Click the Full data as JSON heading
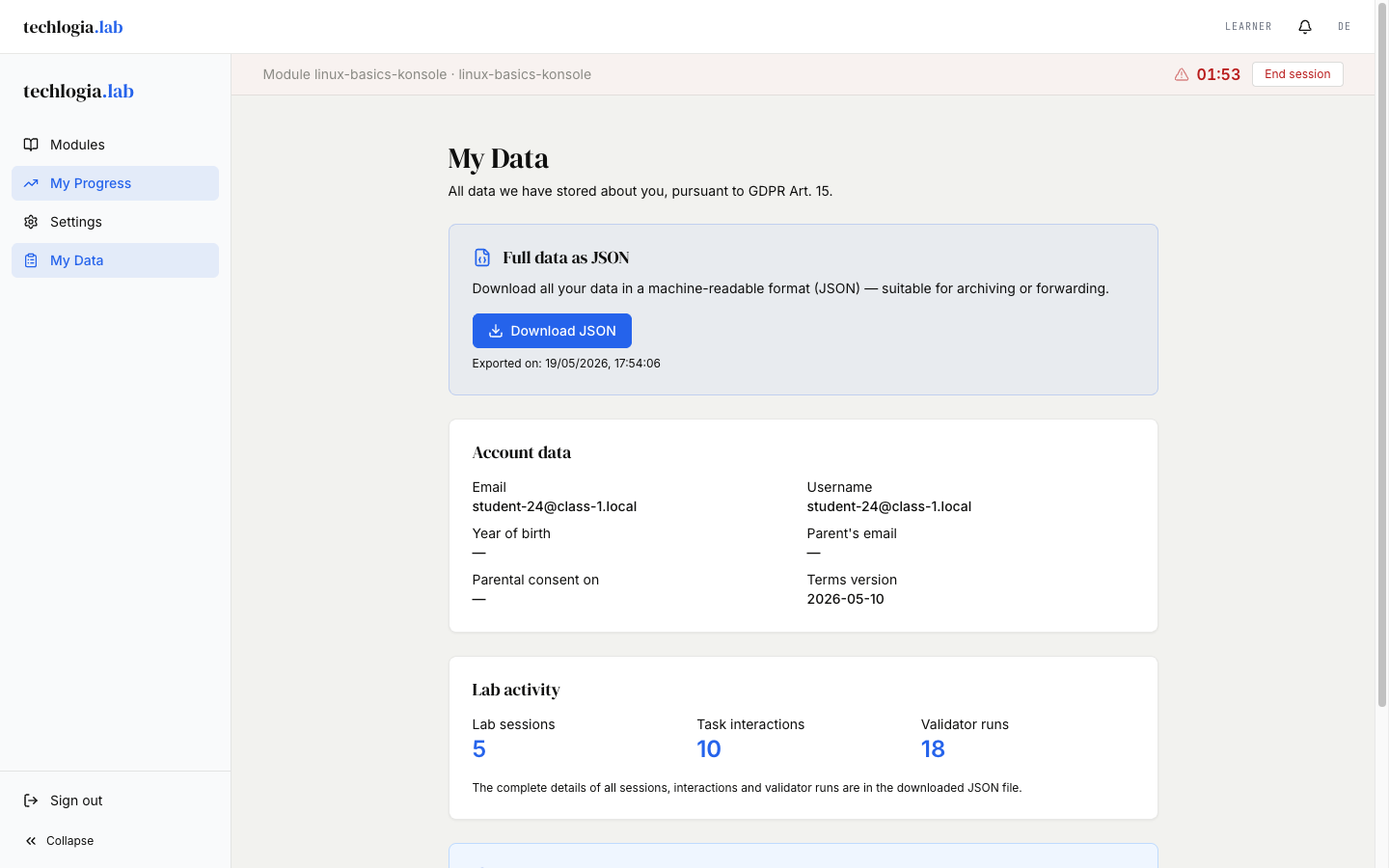This screenshot has height=868, width=1389. tap(566, 258)
